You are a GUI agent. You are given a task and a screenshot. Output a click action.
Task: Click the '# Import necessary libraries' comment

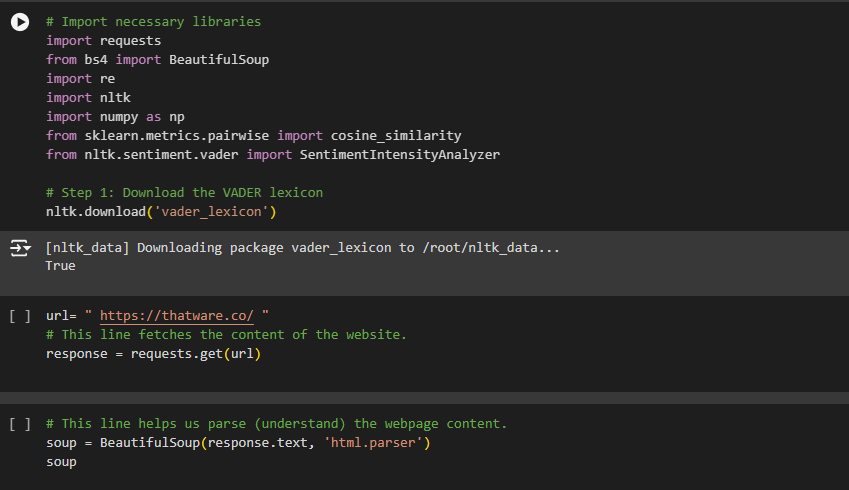click(x=153, y=22)
